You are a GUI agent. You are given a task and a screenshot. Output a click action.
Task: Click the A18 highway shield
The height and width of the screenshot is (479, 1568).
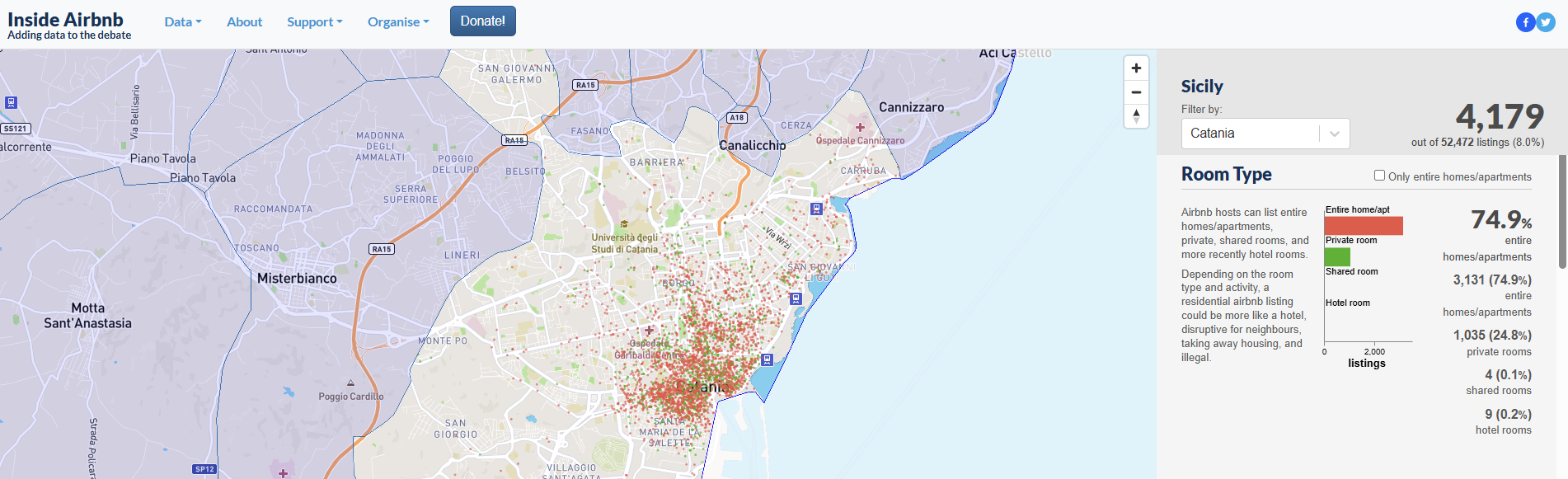coord(736,118)
